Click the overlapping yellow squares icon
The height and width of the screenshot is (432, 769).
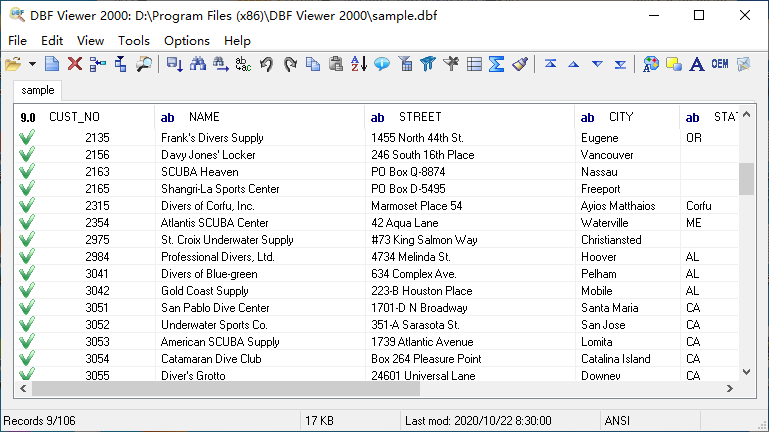pyautogui.click(x=674, y=64)
